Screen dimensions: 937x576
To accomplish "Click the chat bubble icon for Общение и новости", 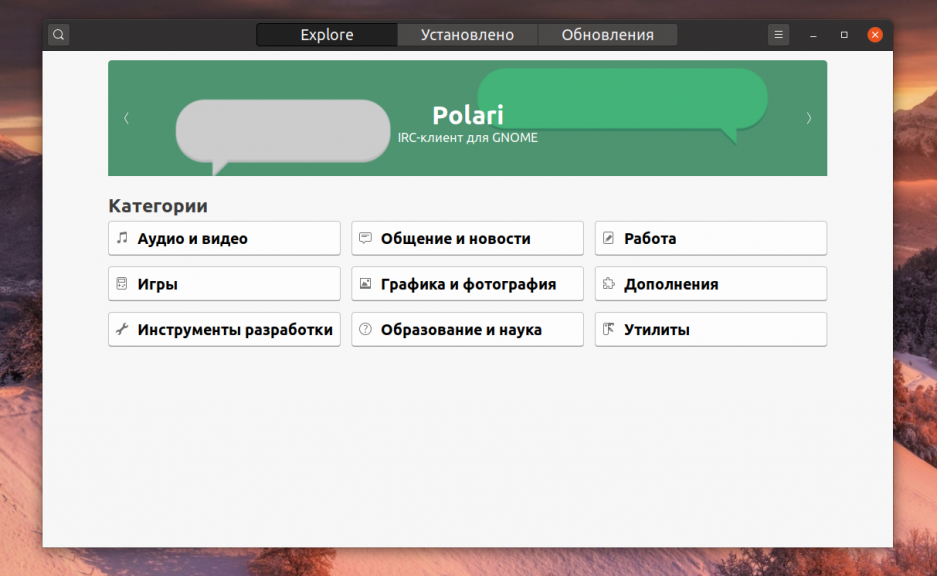I will (365, 238).
